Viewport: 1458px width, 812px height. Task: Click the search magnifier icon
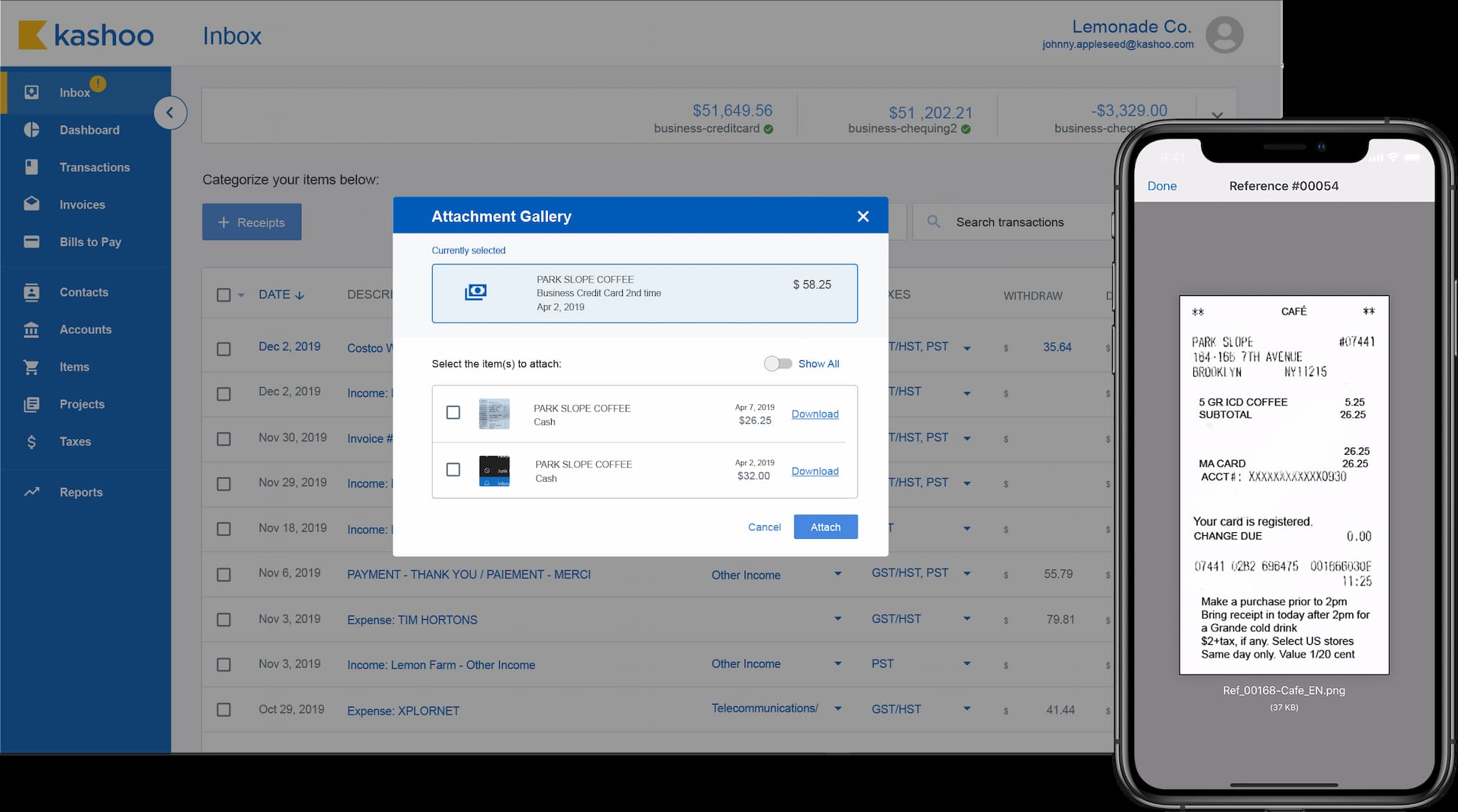tap(934, 222)
